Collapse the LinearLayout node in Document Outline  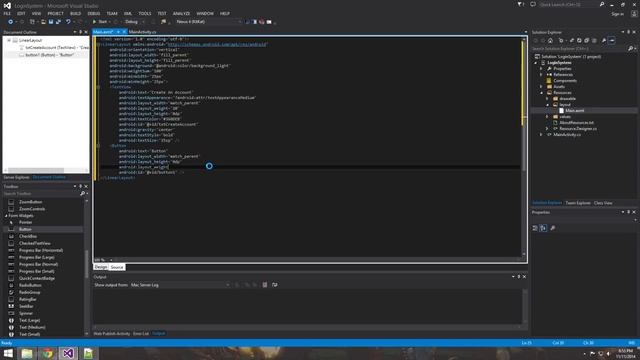(x=9, y=40)
